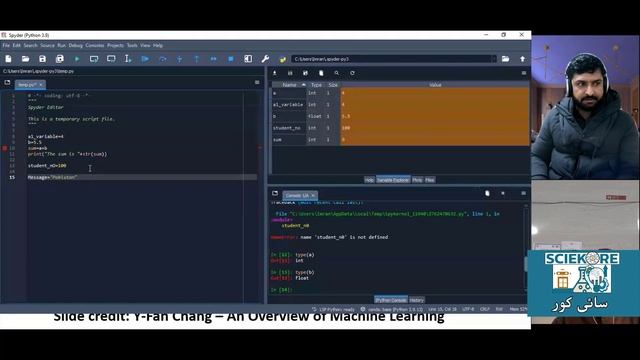Save all files toolbar icon
The width and height of the screenshot is (640, 360).
tap(60, 59)
